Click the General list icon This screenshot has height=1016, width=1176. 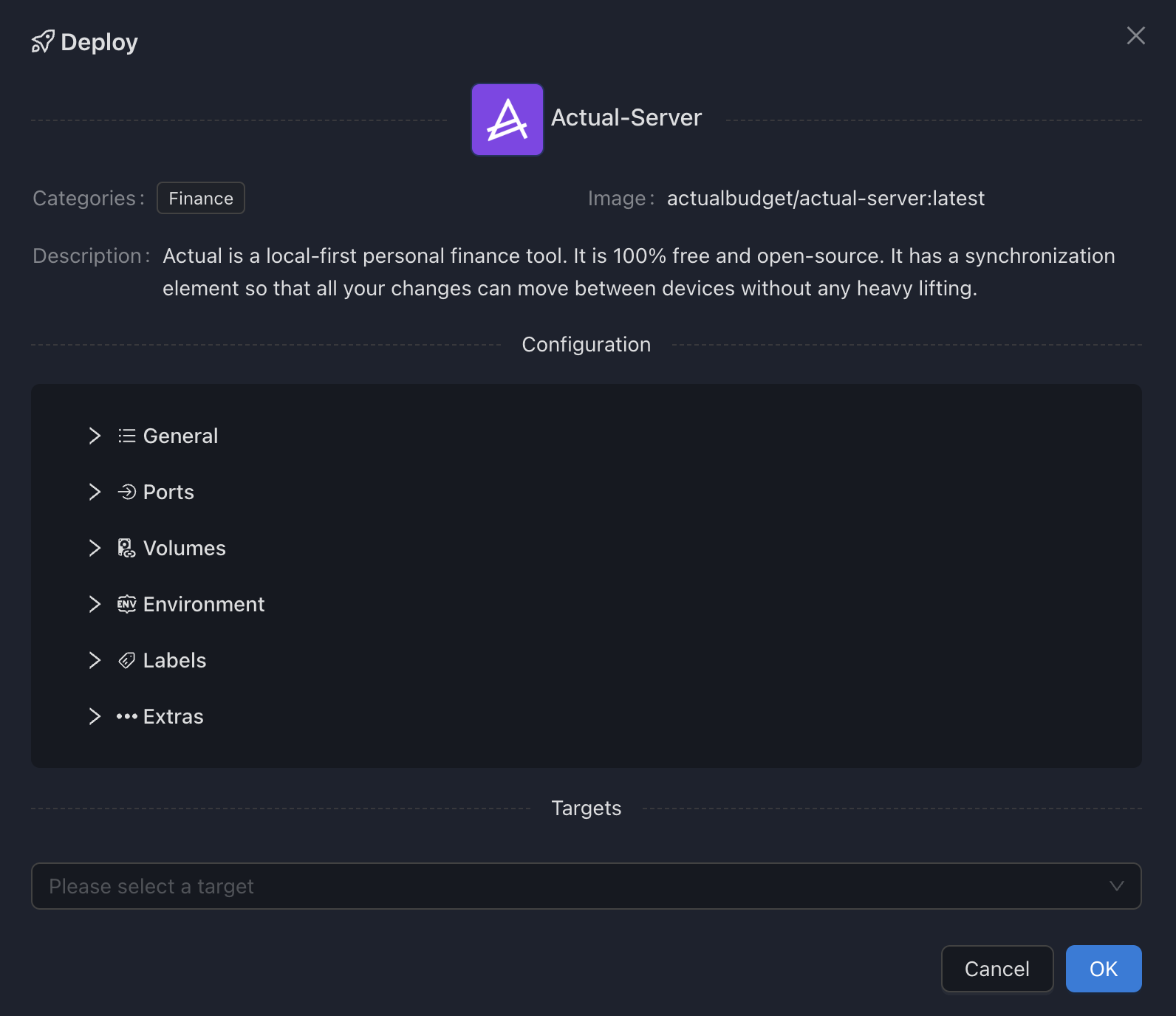click(x=127, y=436)
